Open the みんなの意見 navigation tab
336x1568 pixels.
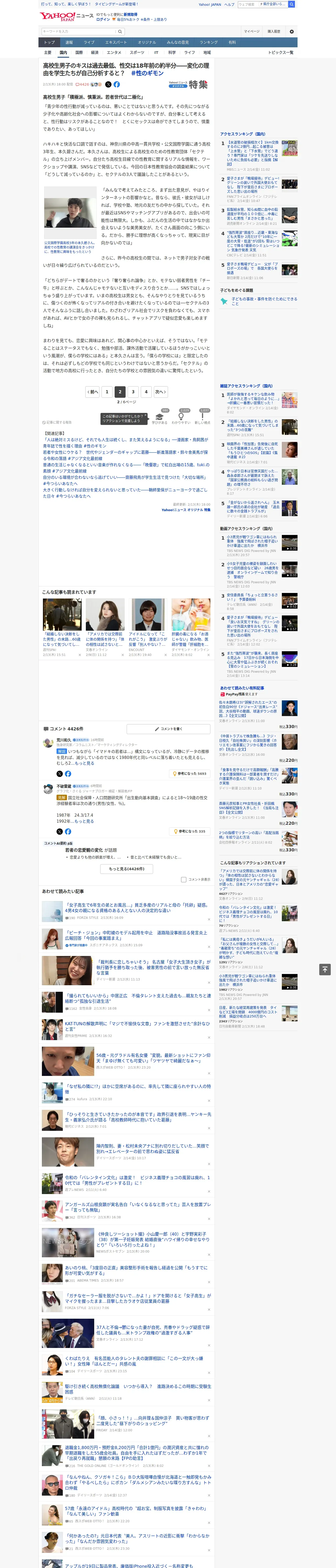click(x=177, y=42)
